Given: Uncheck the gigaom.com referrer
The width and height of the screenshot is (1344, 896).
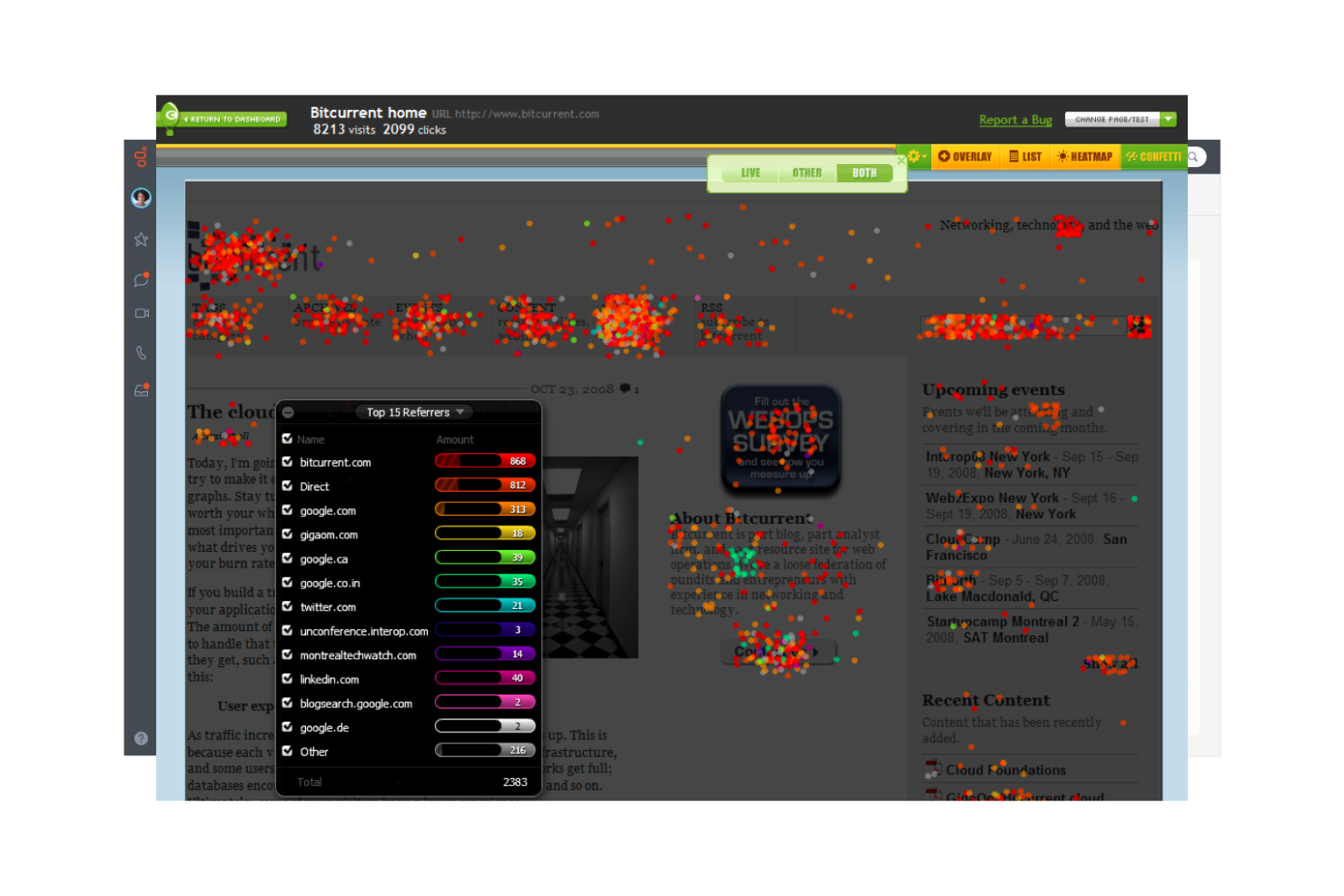Looking at the screenshot, I should 287,534.
